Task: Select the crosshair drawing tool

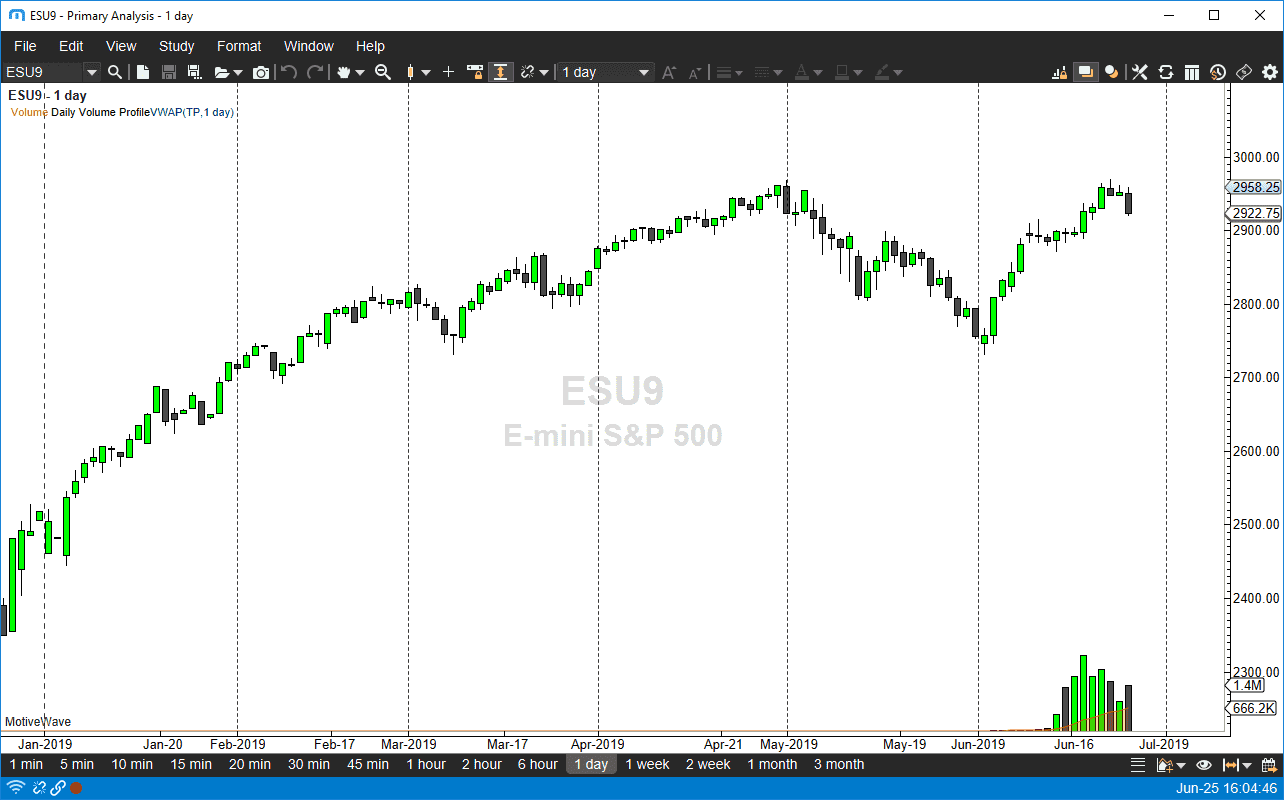Action: [448, 72]
